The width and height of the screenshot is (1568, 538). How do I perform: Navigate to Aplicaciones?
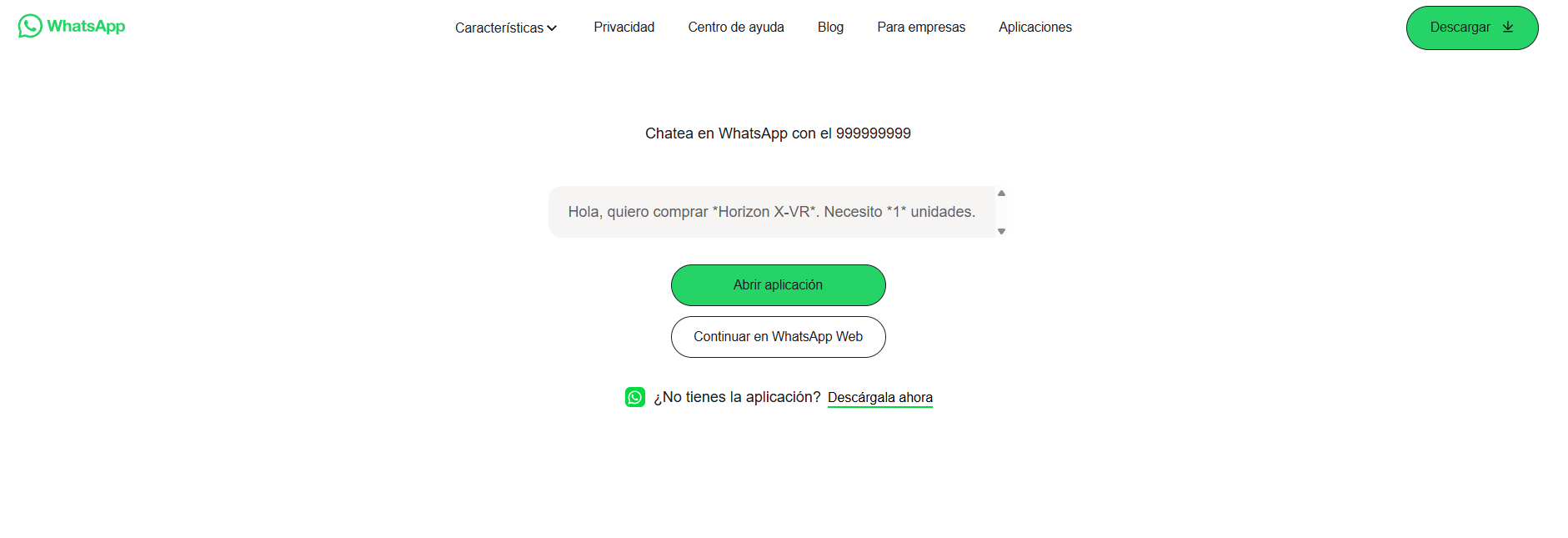tap(1035, 28)
